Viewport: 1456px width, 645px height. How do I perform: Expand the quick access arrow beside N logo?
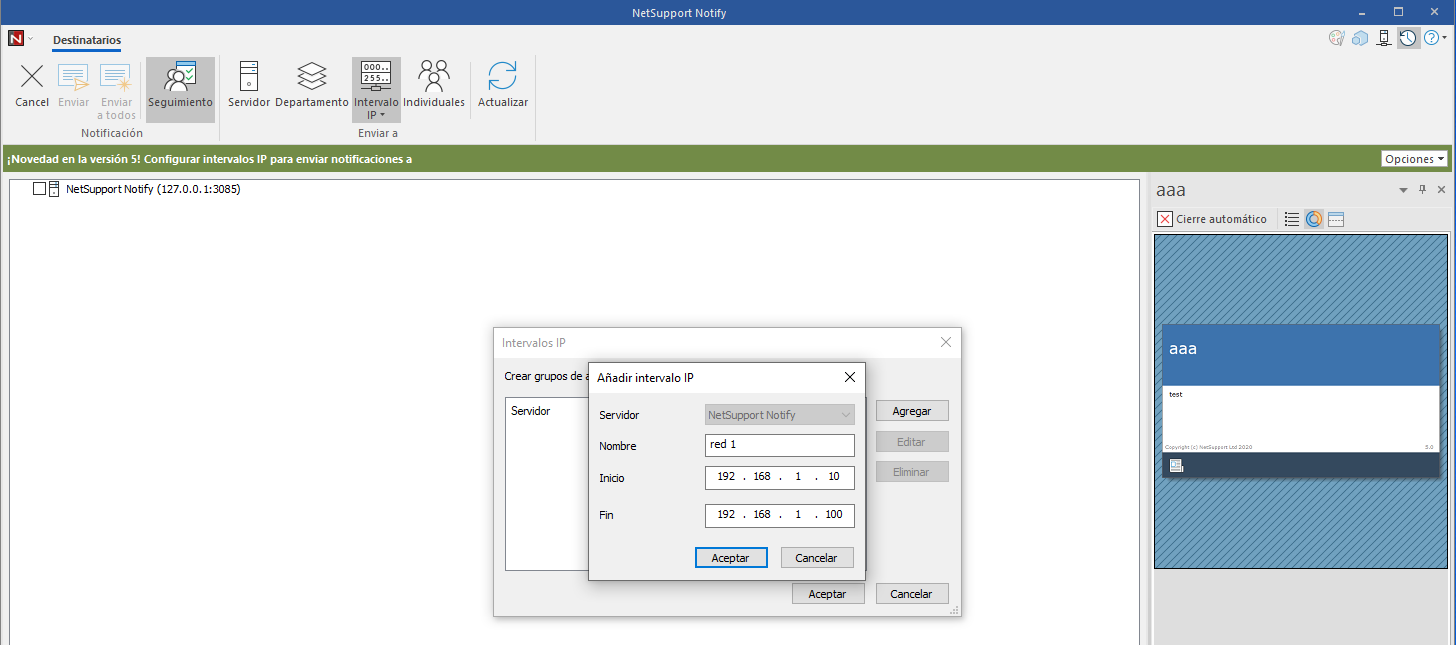tap(31, 39)
